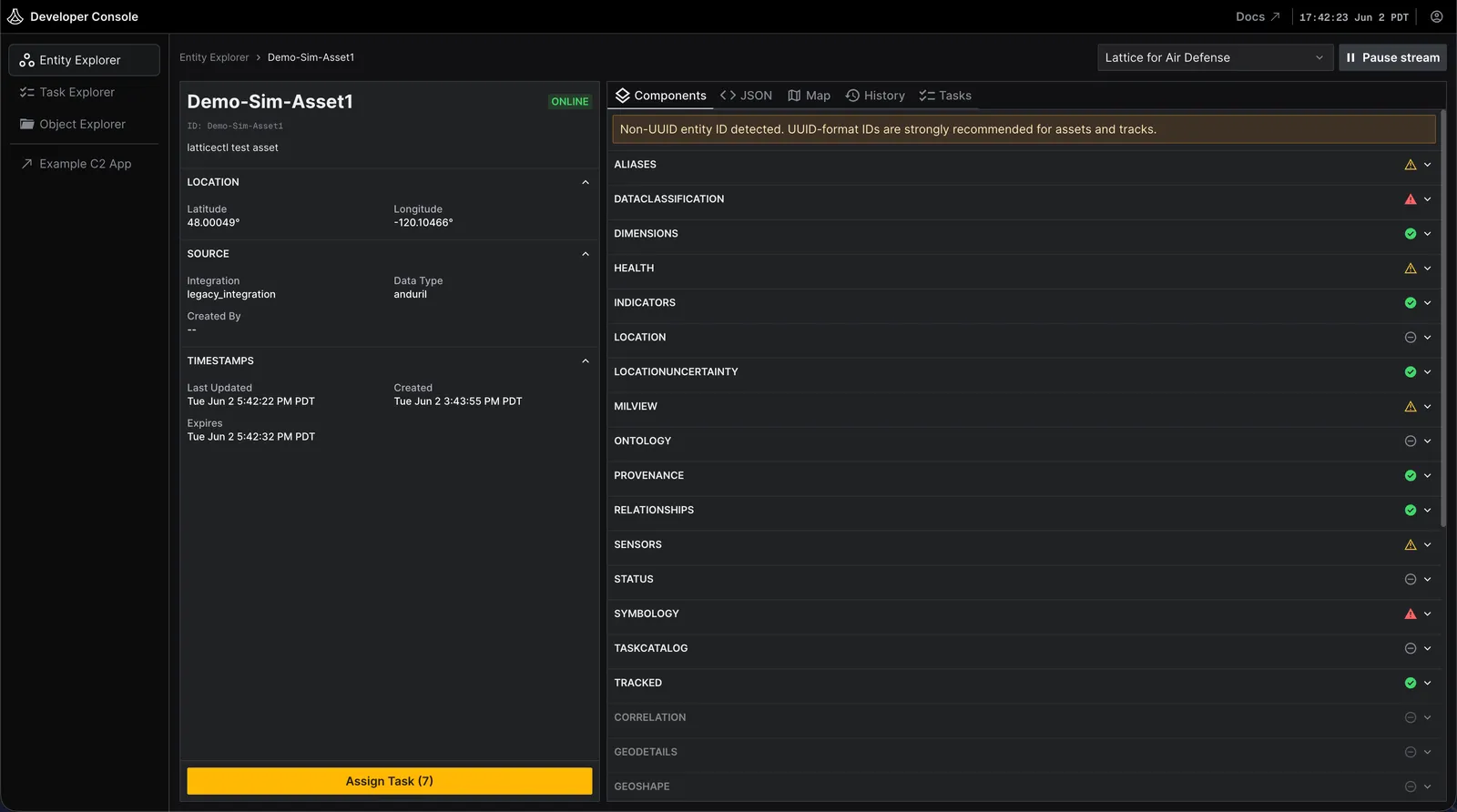Image resolution: width=1457 pixels, height=812 pixels.
Task: Click the TRACKED green check icon
Action: (1411, 684)
